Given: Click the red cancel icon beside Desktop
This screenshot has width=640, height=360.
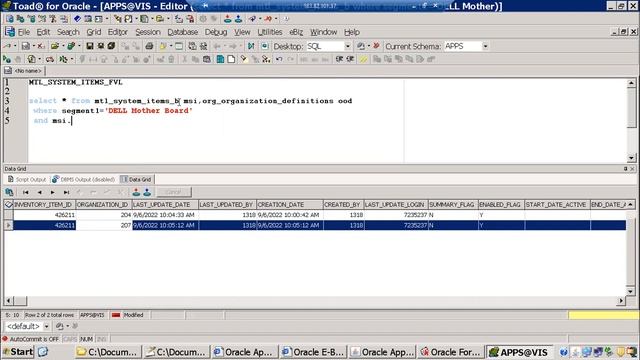Looking at the screenshot, I should click(376, 46).
